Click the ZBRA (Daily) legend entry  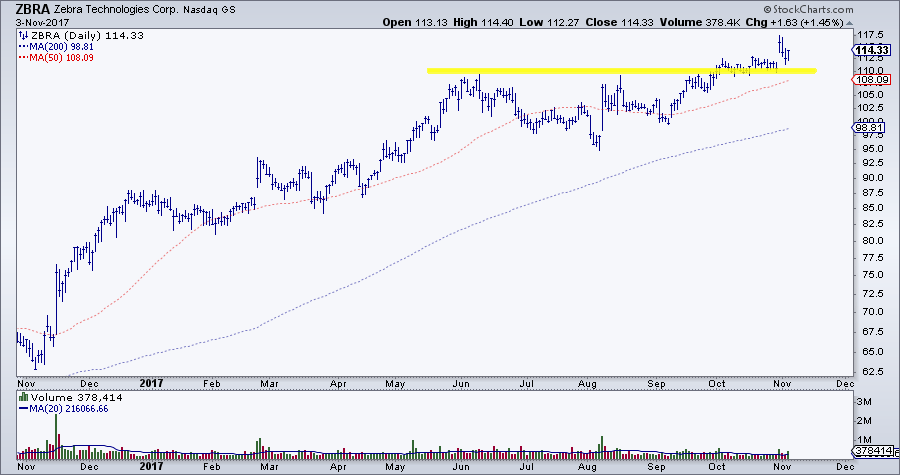tap(62, 35)
